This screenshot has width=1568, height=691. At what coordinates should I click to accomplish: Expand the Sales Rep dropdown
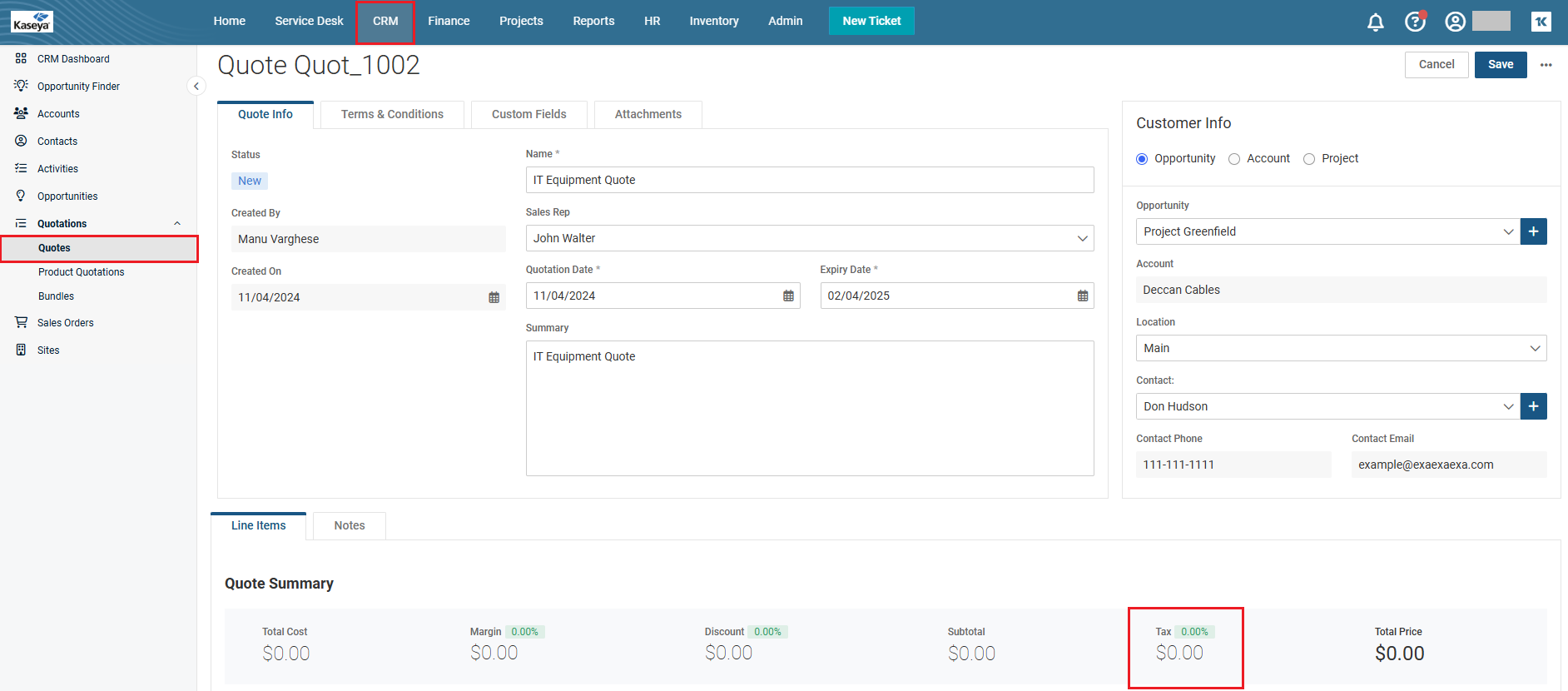pos(1082,239)
